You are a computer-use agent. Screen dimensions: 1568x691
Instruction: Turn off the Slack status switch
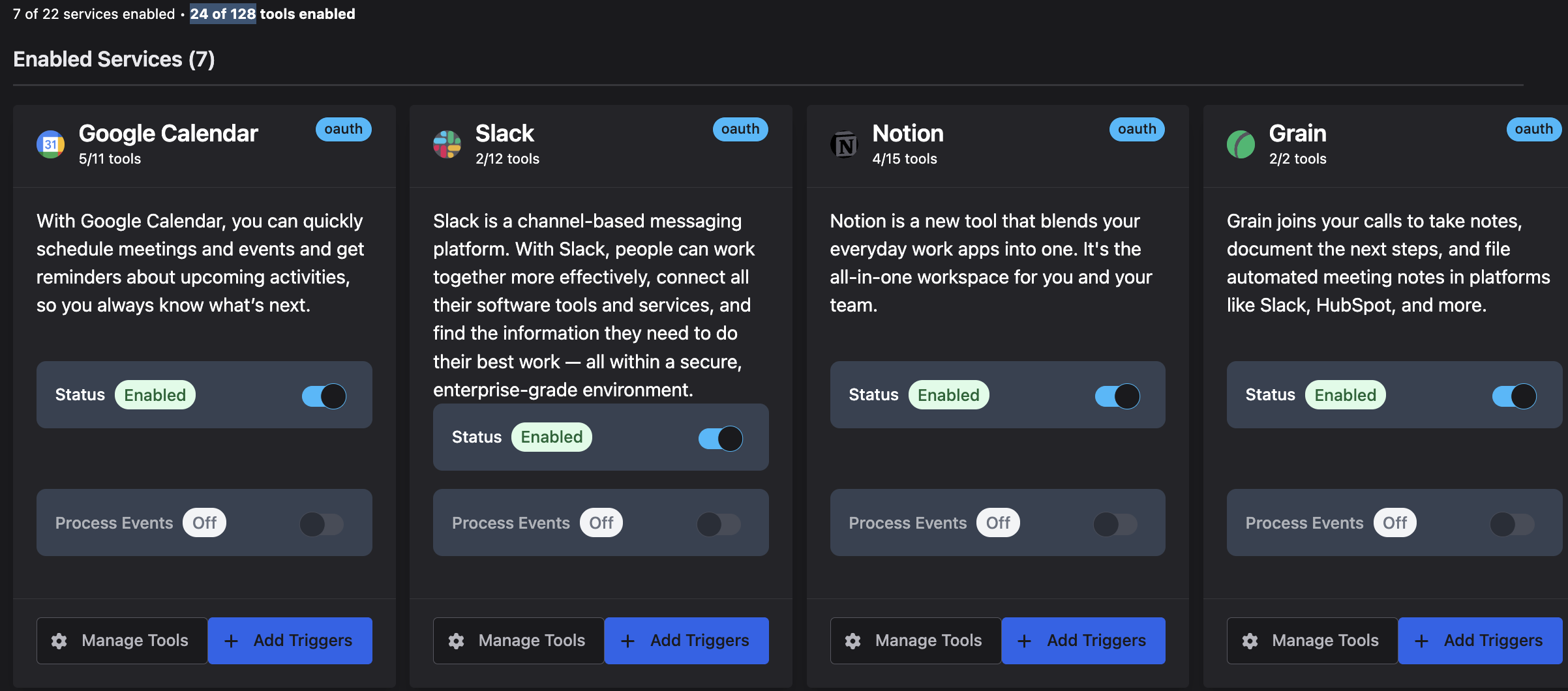click(x=721, y=438)
